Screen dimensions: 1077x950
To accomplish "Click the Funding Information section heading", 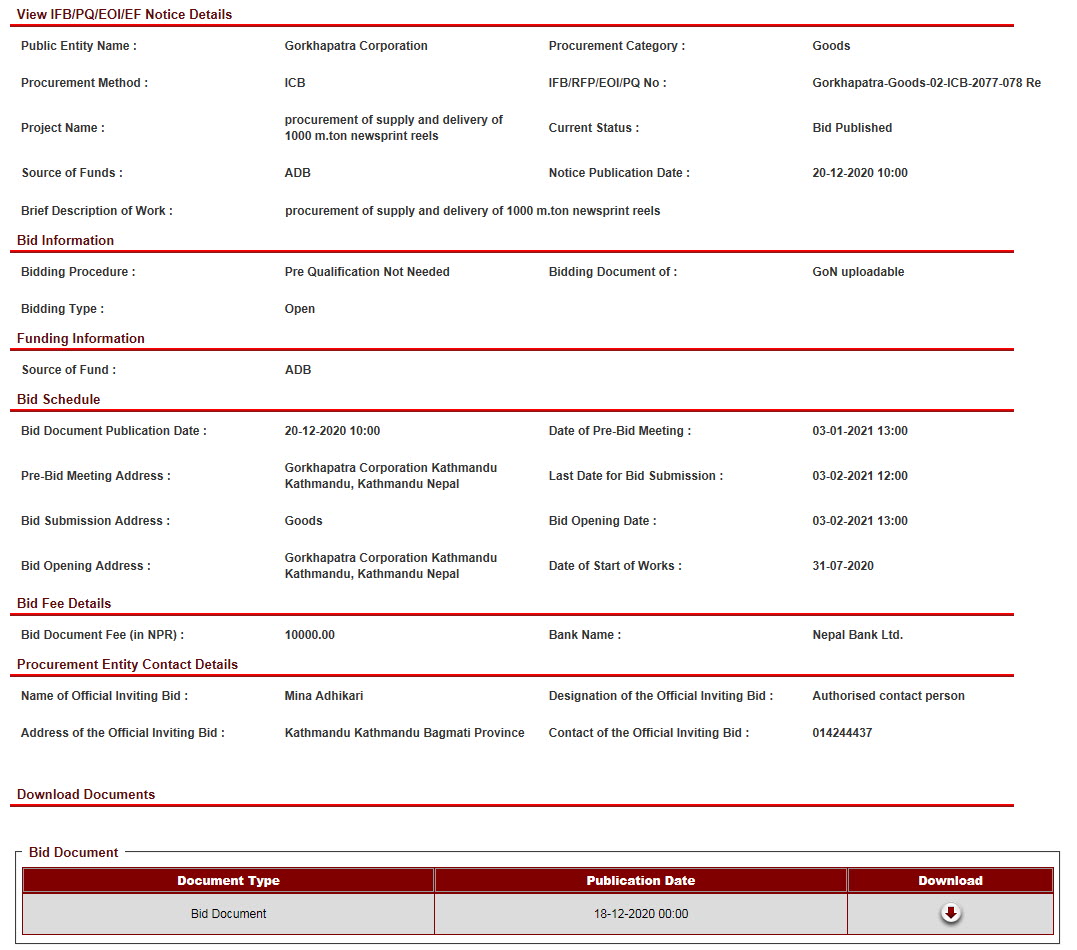I will [80, 338].
